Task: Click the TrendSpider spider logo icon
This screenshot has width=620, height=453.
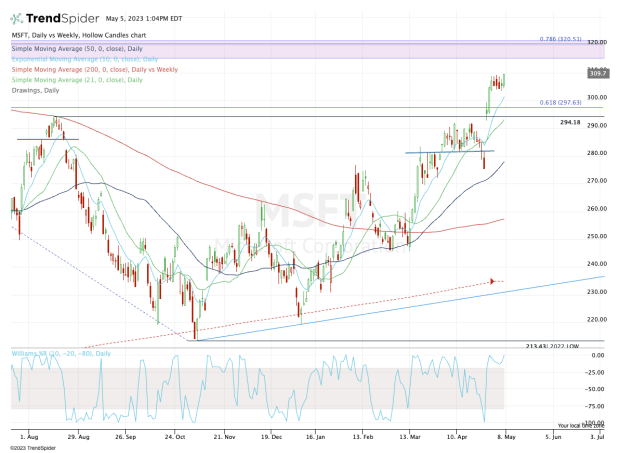Action: pos(17,19)
